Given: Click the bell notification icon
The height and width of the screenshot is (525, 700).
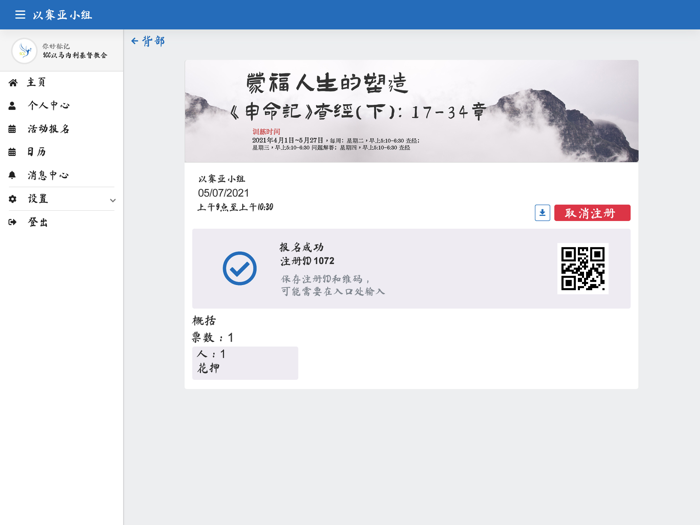Looking at the screenshot, I should click(x=12, y=175).
